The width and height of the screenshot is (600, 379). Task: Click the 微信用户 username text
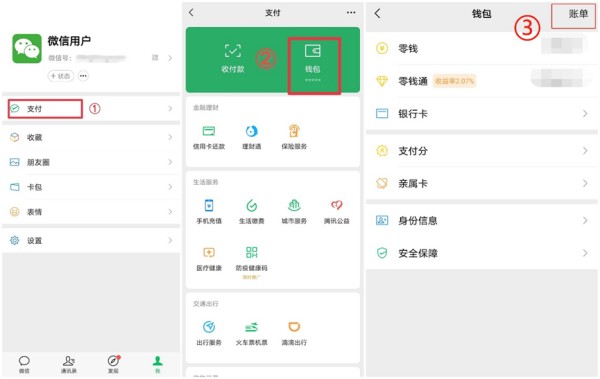(x=69, y=41)
